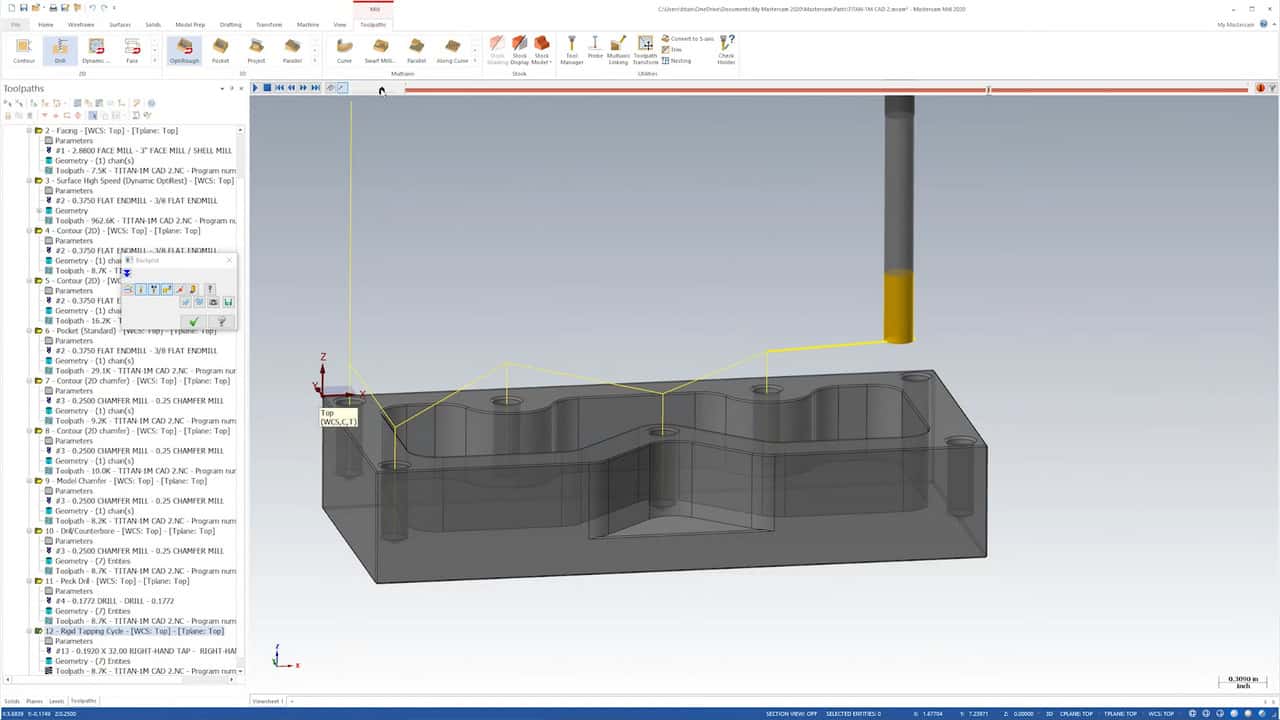The image size is (1280, 720).
Task: Open the Levels manager tab
Action: (56, 701)
